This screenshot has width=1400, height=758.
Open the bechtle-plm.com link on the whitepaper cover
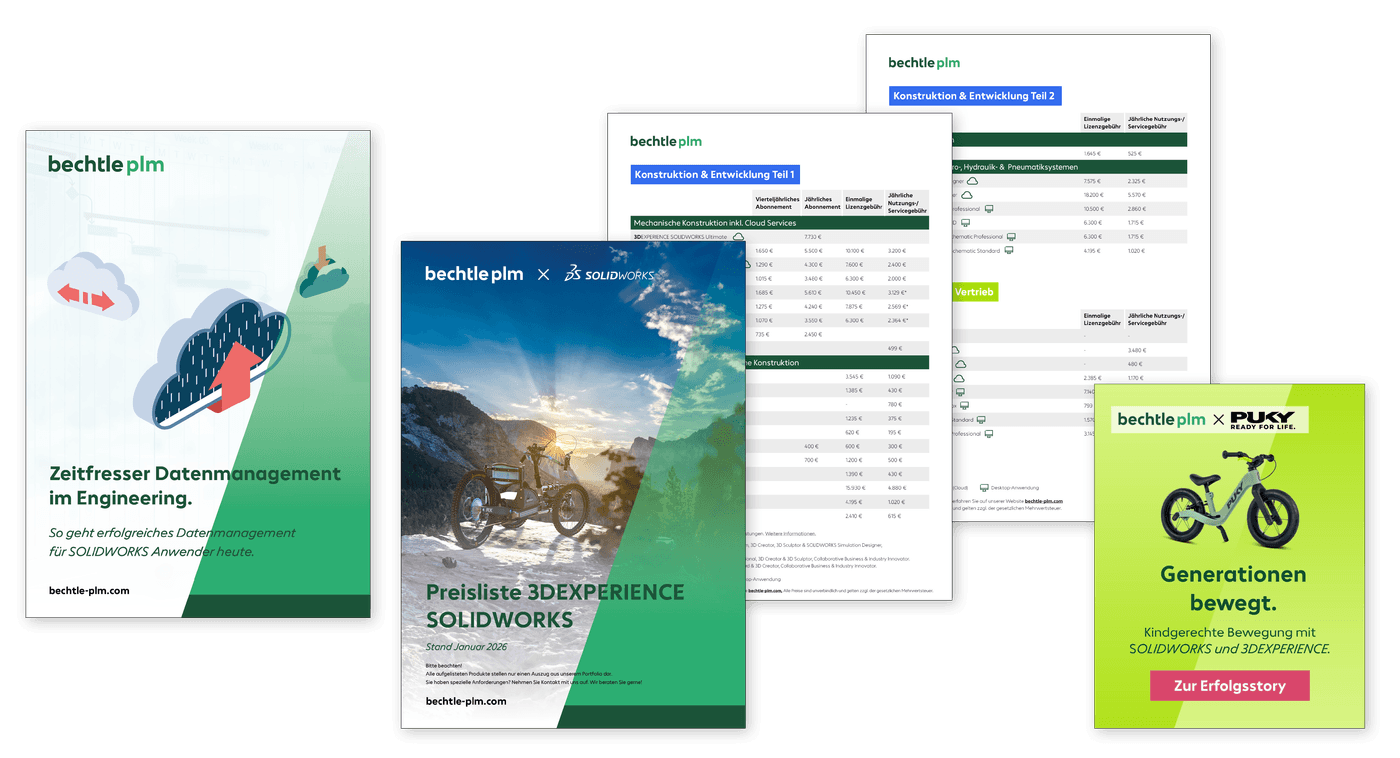pyautogui.click(x=89, y=590)
